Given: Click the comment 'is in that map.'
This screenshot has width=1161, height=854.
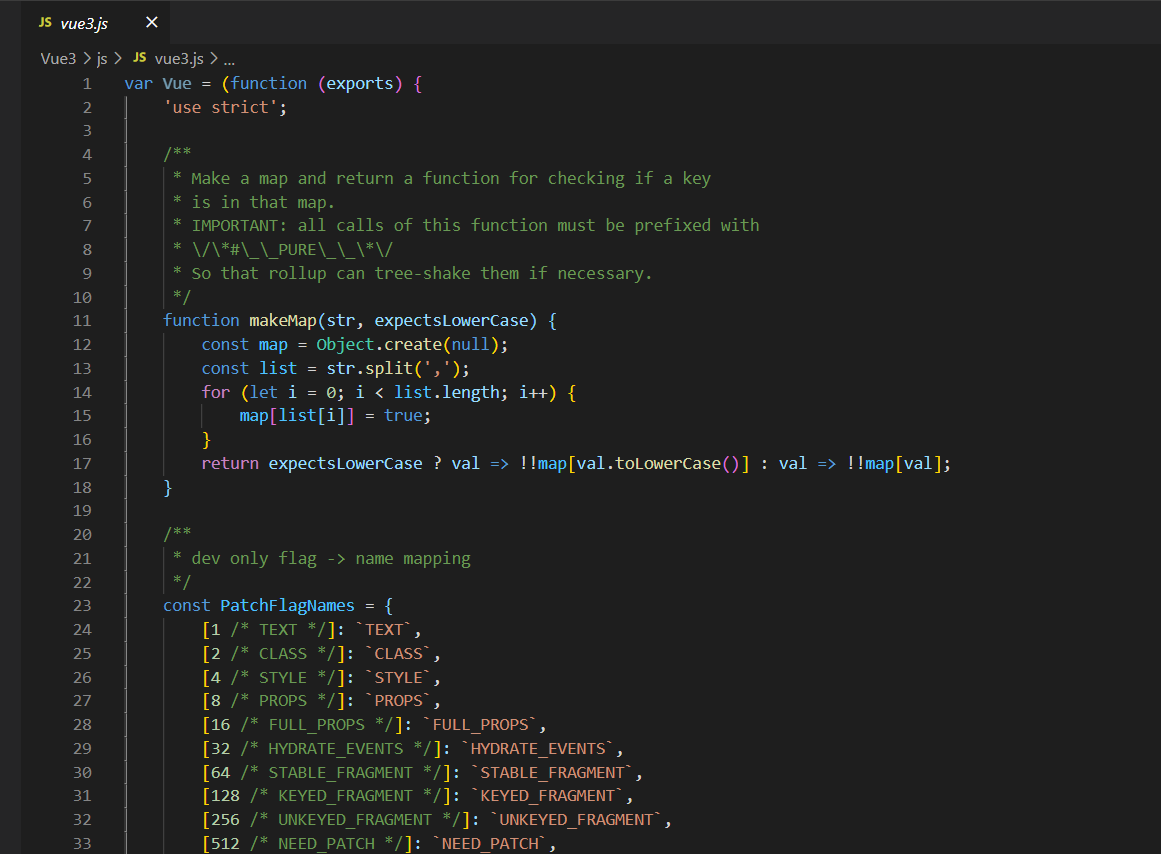Looking at the screenshot, I should pyautogui.click(x=263, y=202).
